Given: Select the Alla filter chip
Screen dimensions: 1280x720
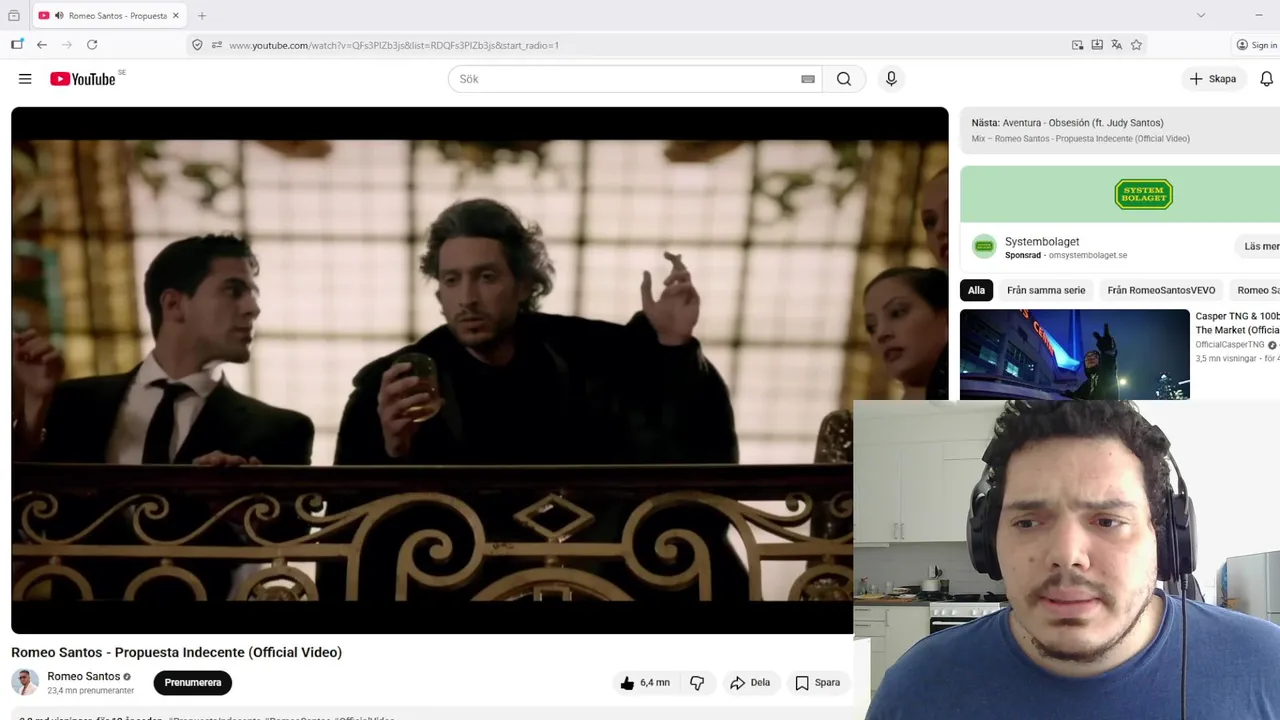Looking at the screenshot, I should point(976,290).
